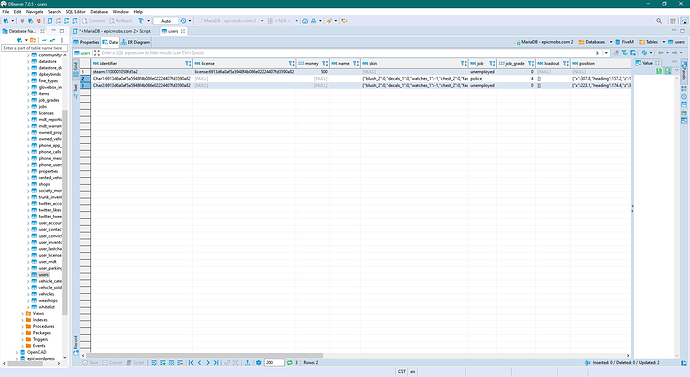Click the collapse all icon in Database Navigator
The width and height of the screenshot is (690, 377).
[x=44, y=40]
